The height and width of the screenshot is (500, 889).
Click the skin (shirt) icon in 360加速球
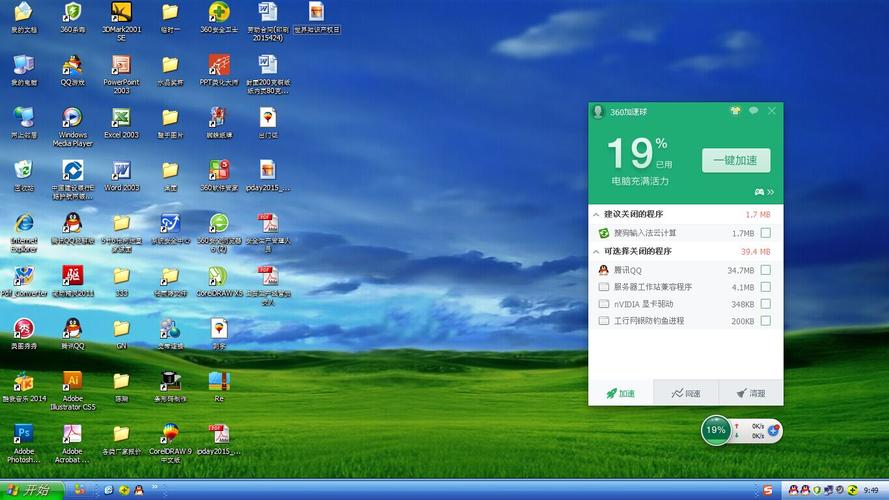click(x=735, y=111)
